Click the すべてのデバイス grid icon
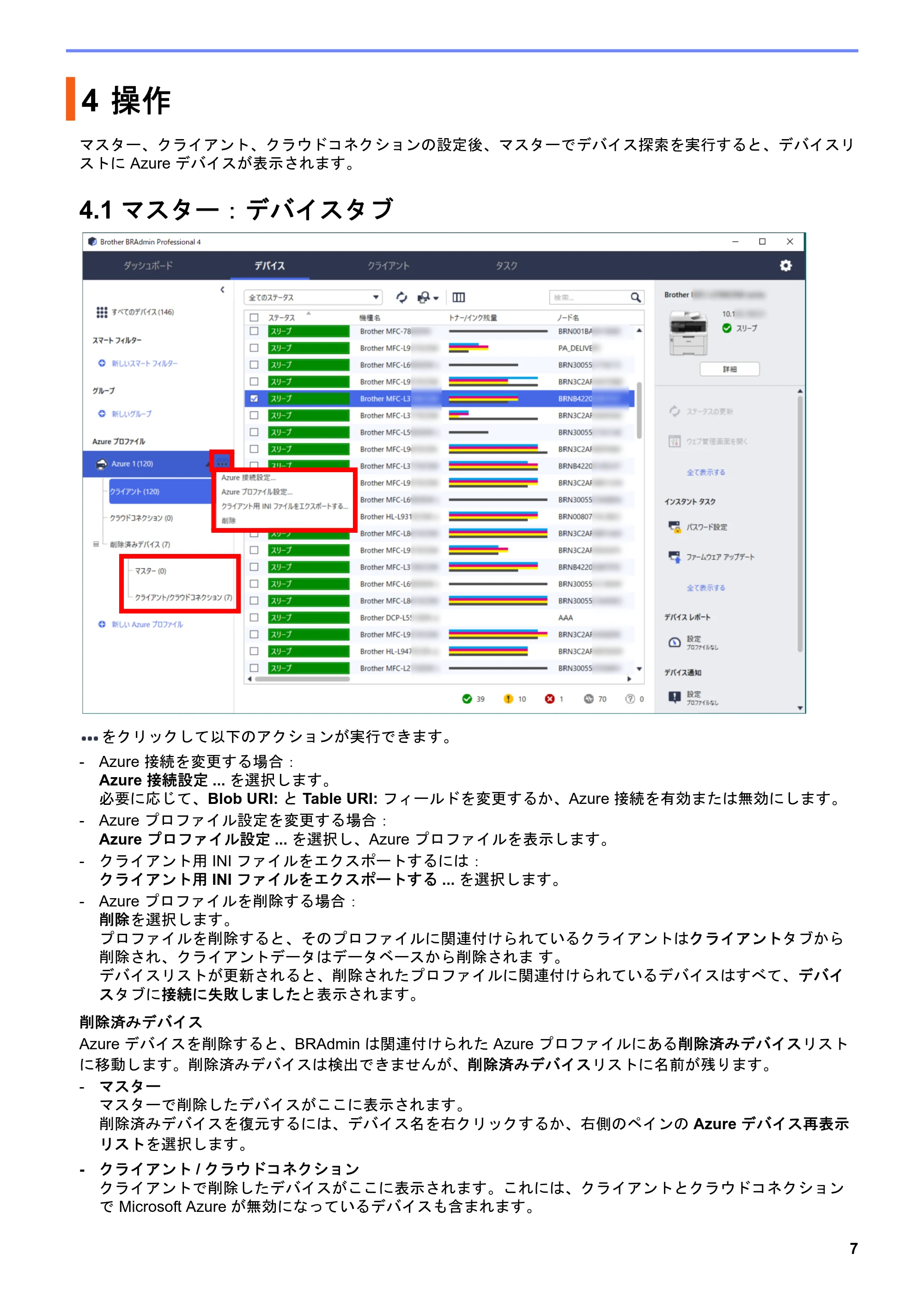The image size is (924, 1308). coord(101,312)
